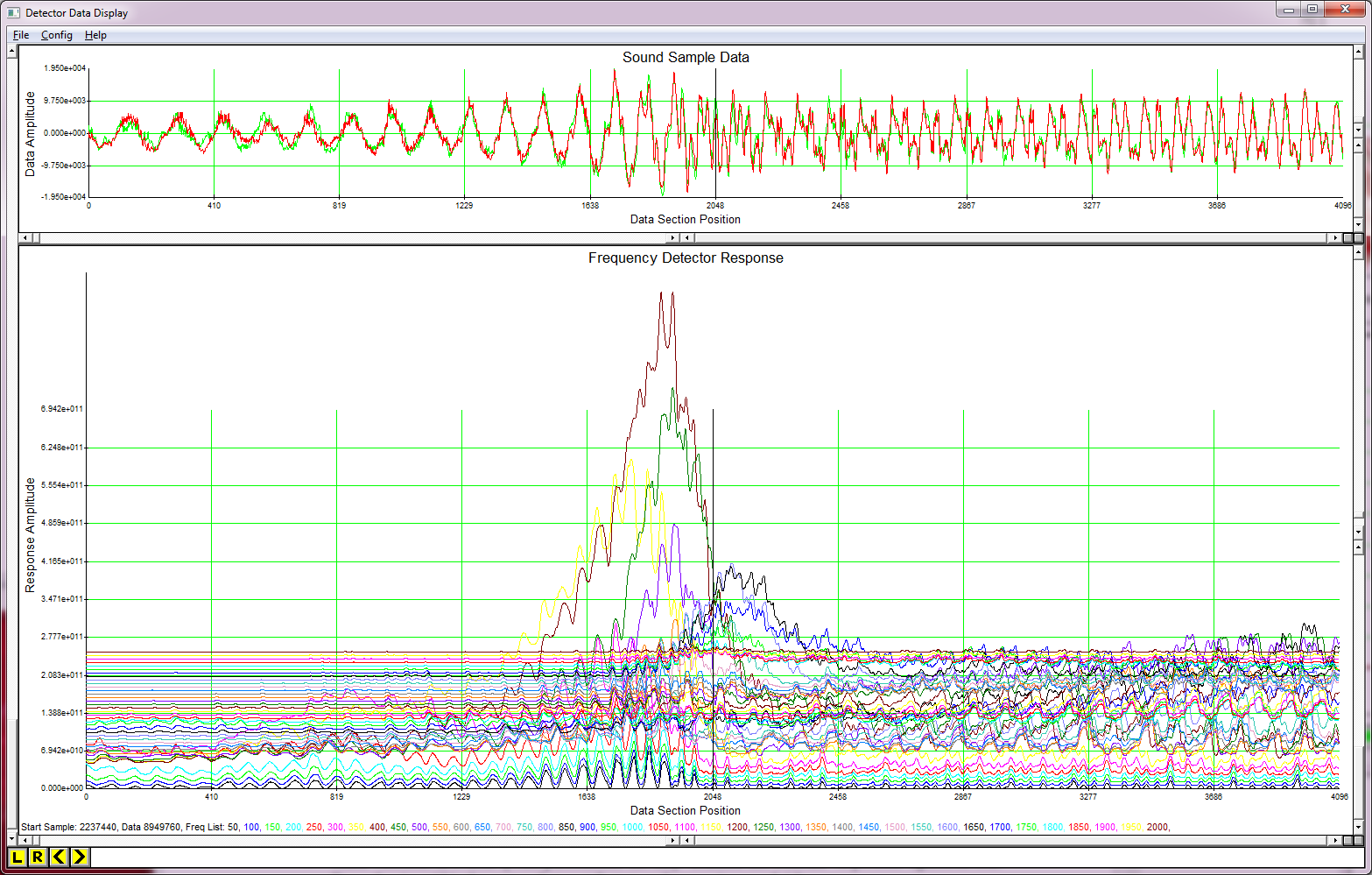
Task: Expand the upper-left corner panel splitter arrow
Action: tap(12, 50)
